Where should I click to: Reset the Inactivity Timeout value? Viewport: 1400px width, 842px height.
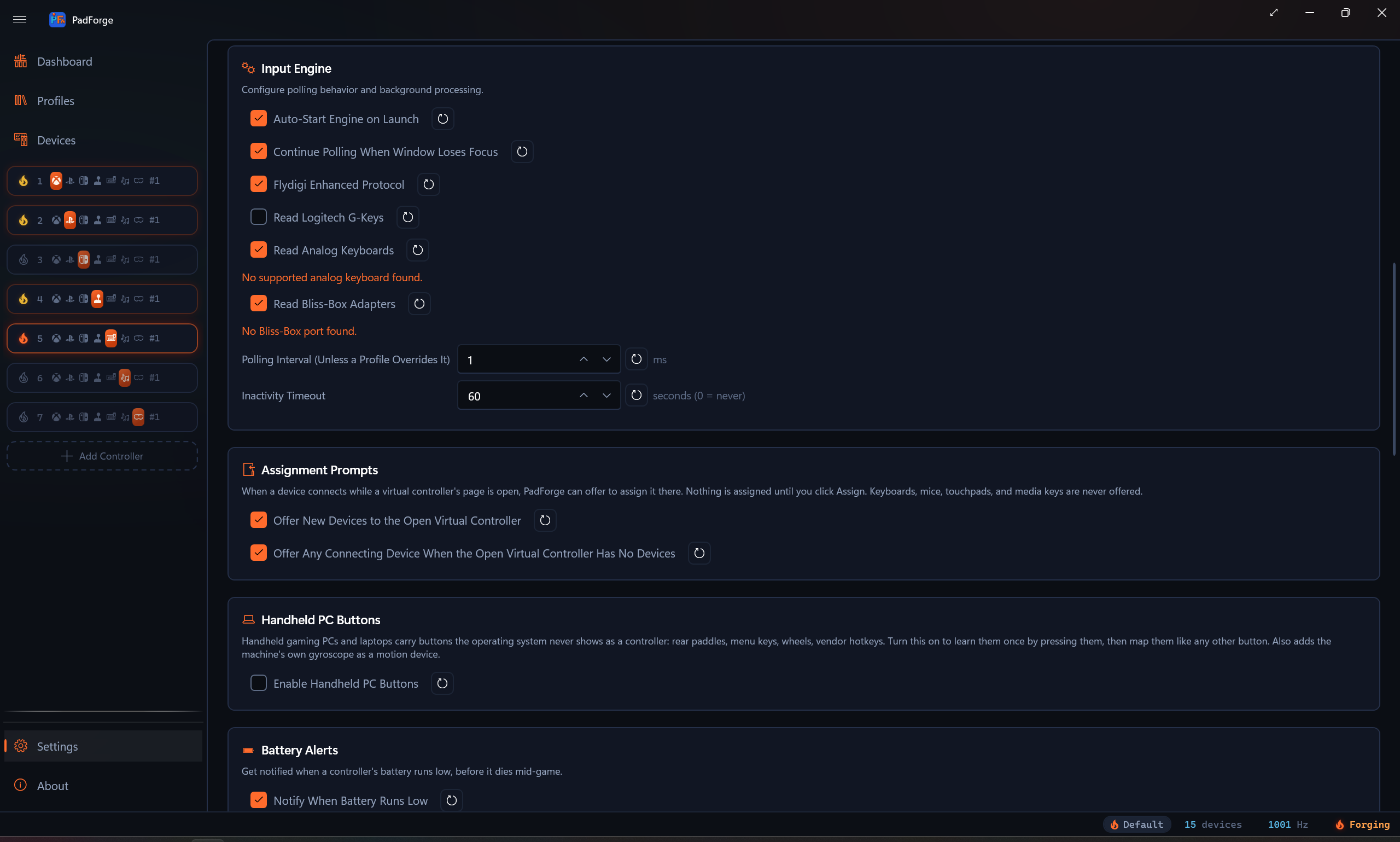[x=636, y=396]
